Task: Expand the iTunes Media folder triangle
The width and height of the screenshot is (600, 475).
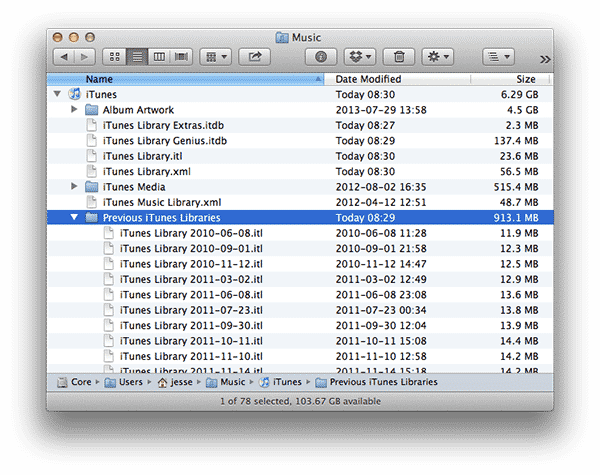Action: [74, 186]
